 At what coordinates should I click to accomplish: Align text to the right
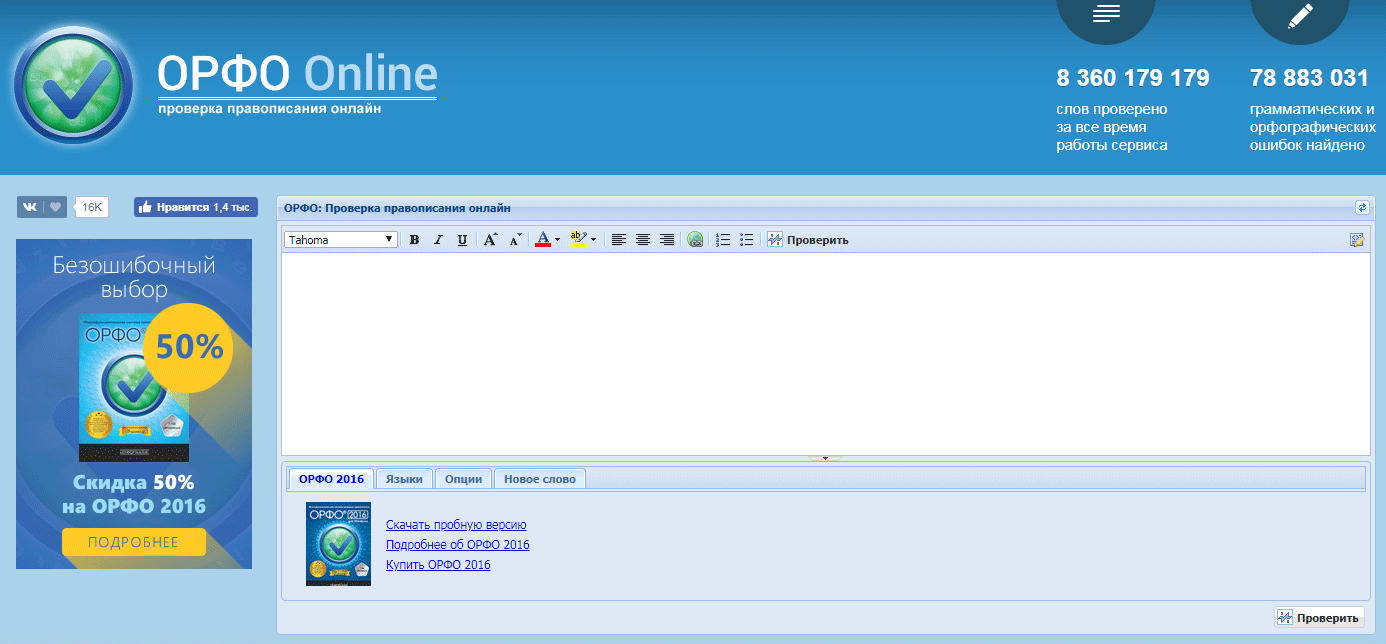click(x=667, y=240)
